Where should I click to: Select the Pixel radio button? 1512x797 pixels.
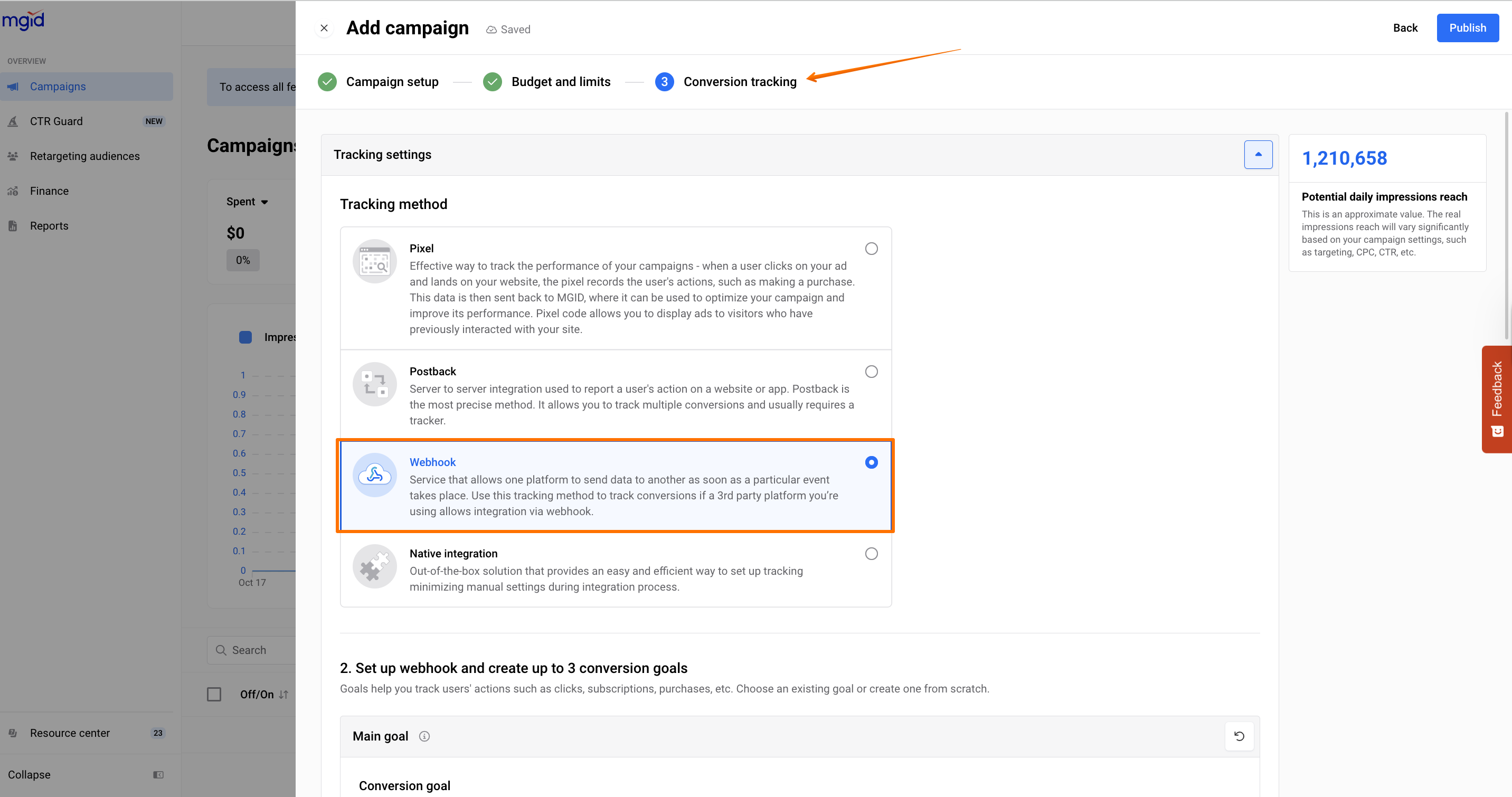click(x=871, y=249)
